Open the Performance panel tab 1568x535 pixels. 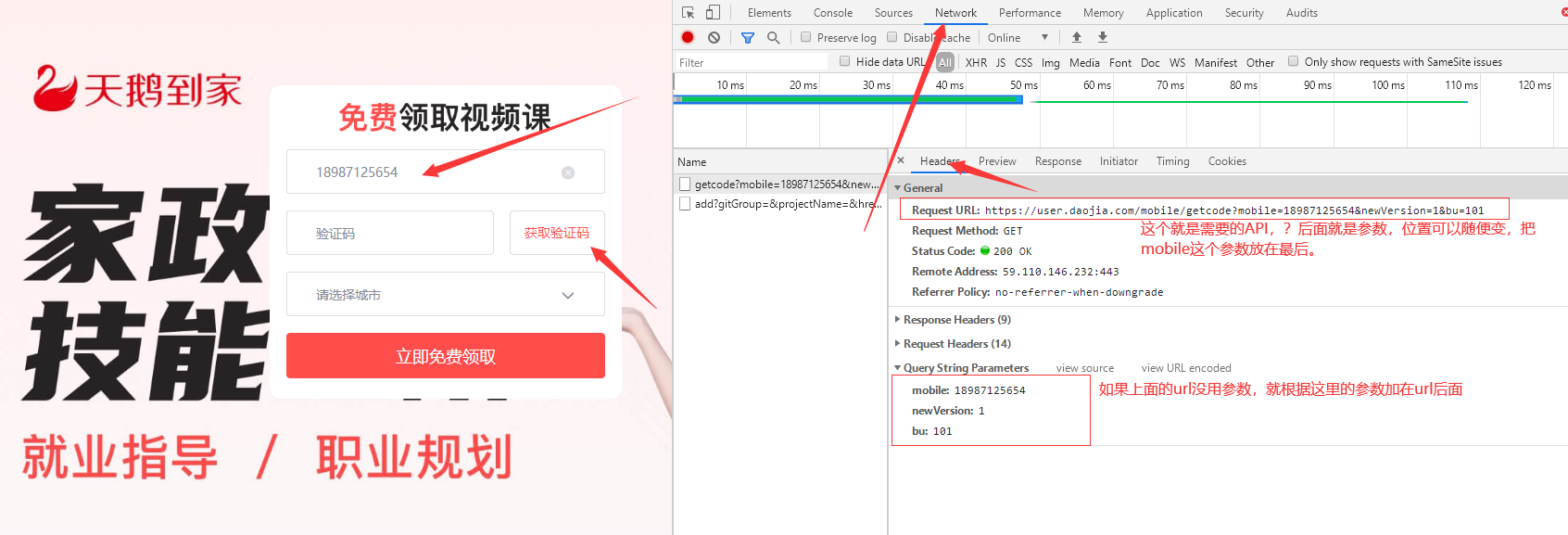(1030, 13)
